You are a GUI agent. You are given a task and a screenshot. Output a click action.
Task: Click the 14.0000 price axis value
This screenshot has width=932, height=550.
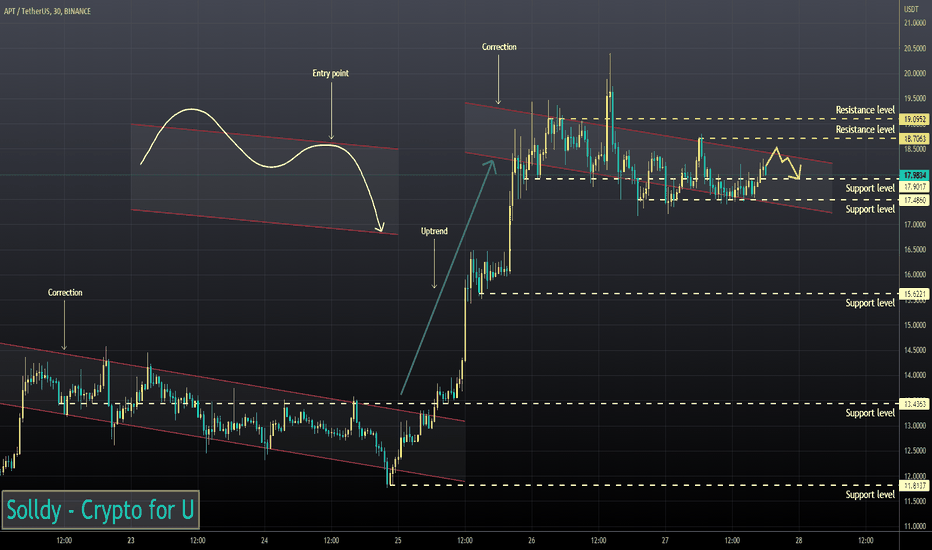point(915,375)
